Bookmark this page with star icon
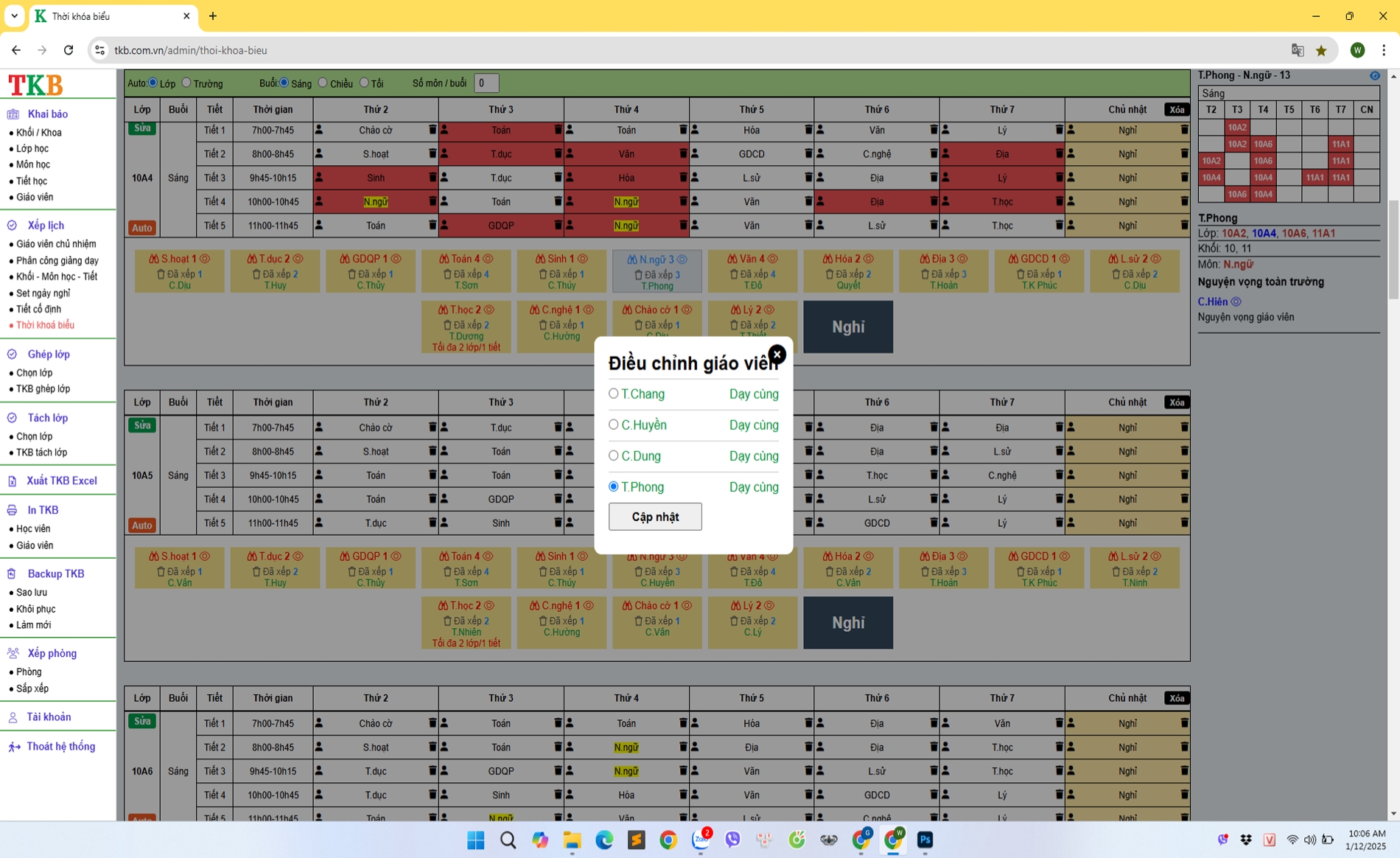The width and height of the screenshot is (1400, 858). coord(1321,50)
